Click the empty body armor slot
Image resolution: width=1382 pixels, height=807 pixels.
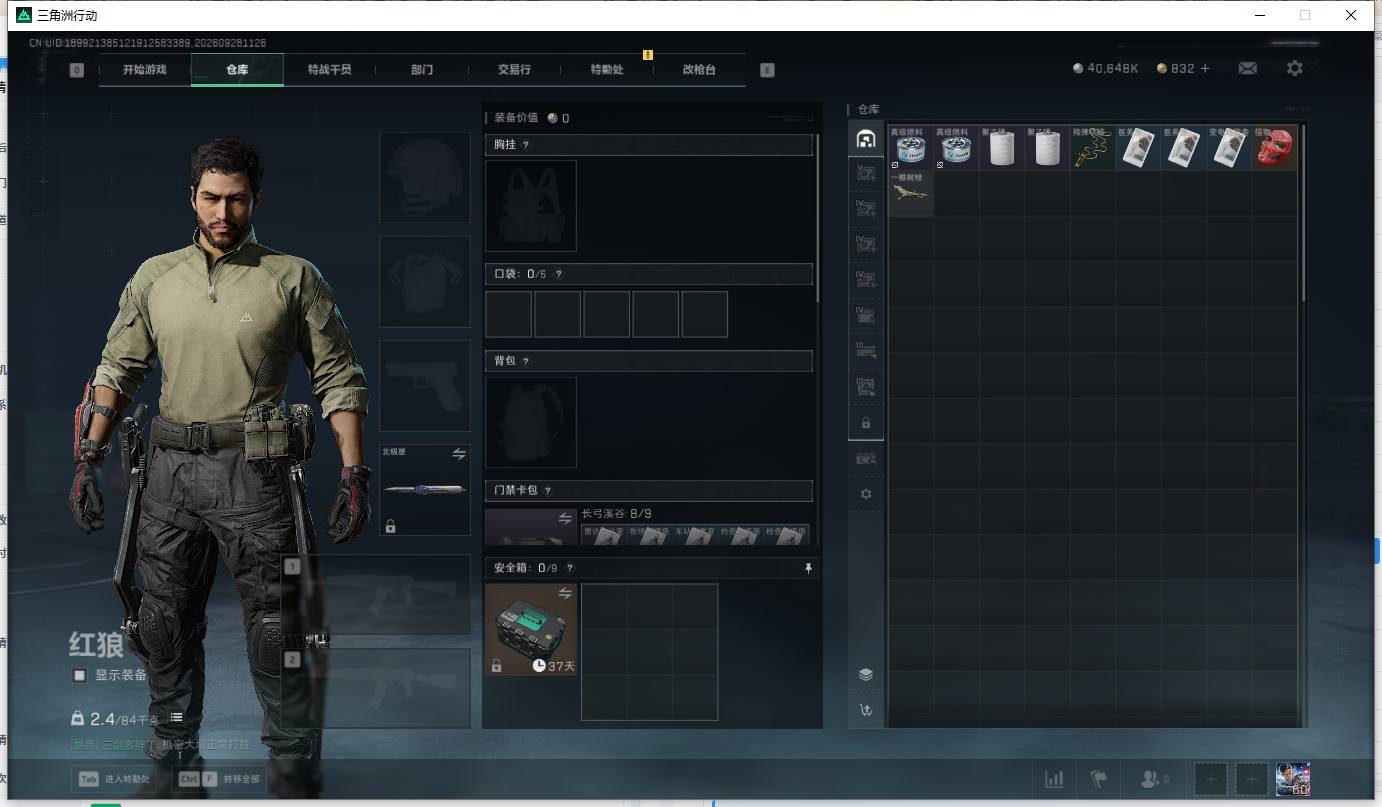(425, 282)
